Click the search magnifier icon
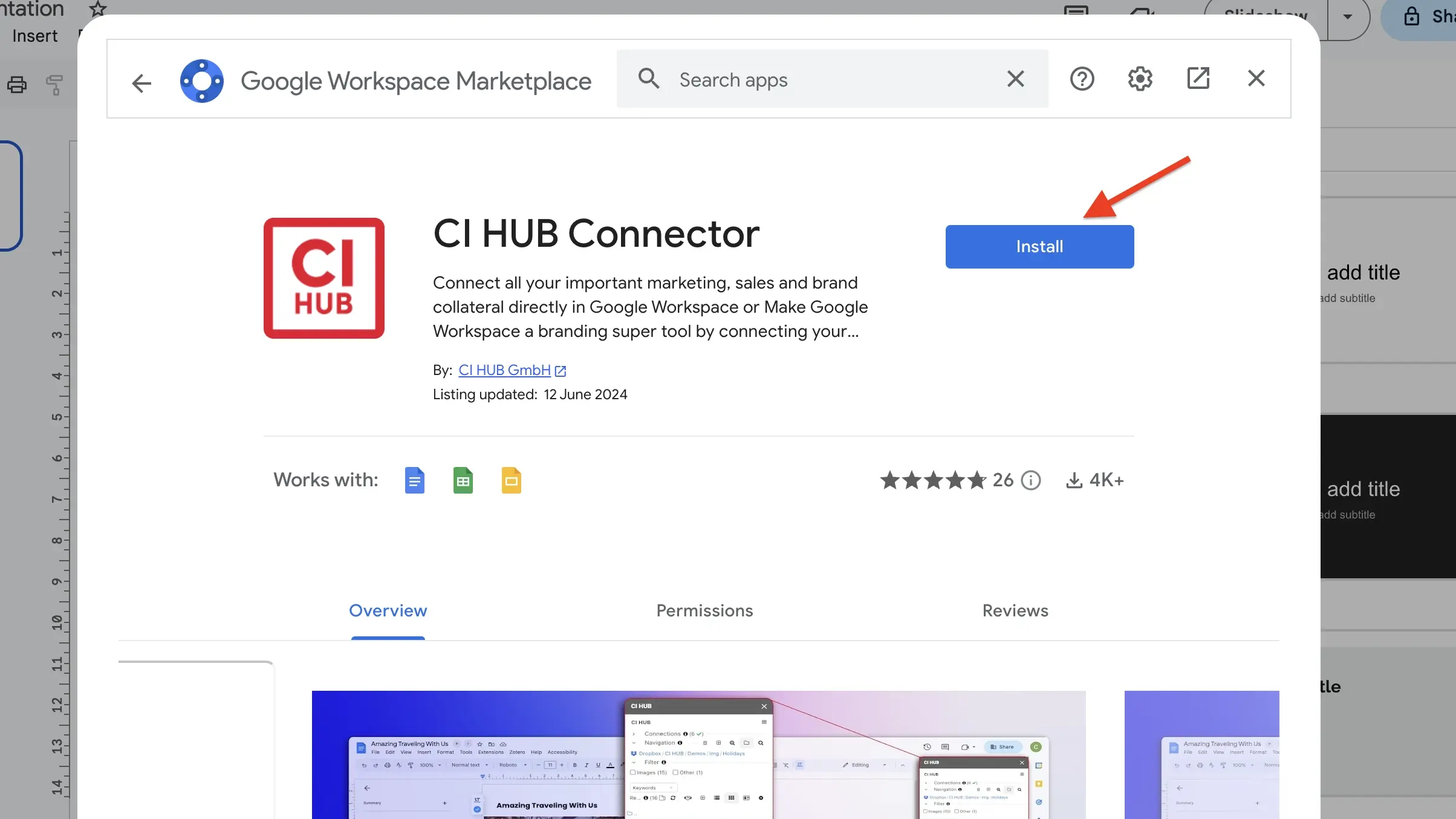The image size is (1456, 819). coord(649,79)
